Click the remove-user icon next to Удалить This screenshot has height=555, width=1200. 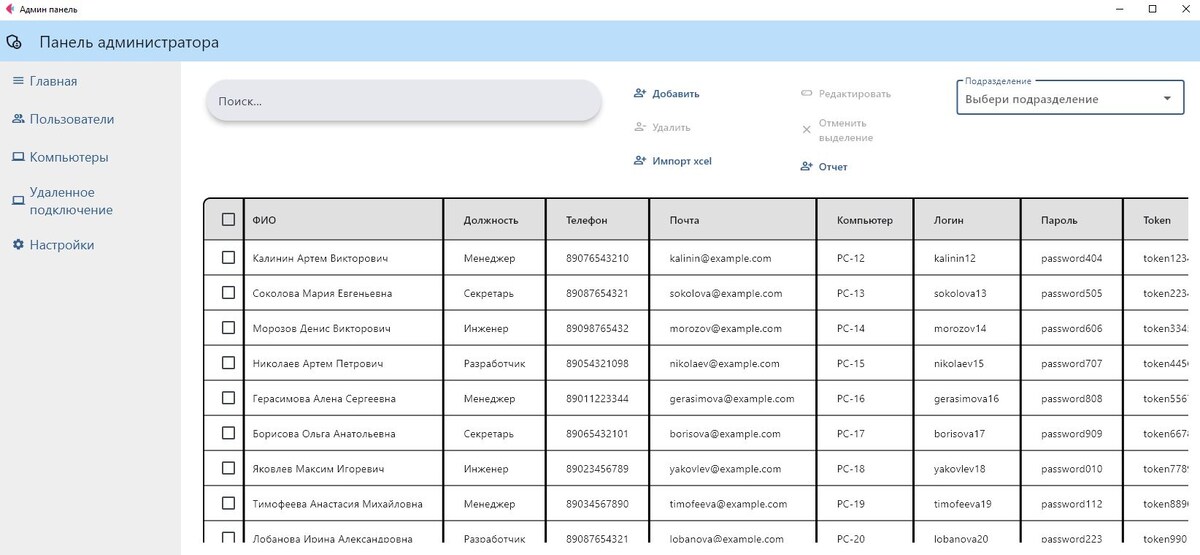pos(640,127)
